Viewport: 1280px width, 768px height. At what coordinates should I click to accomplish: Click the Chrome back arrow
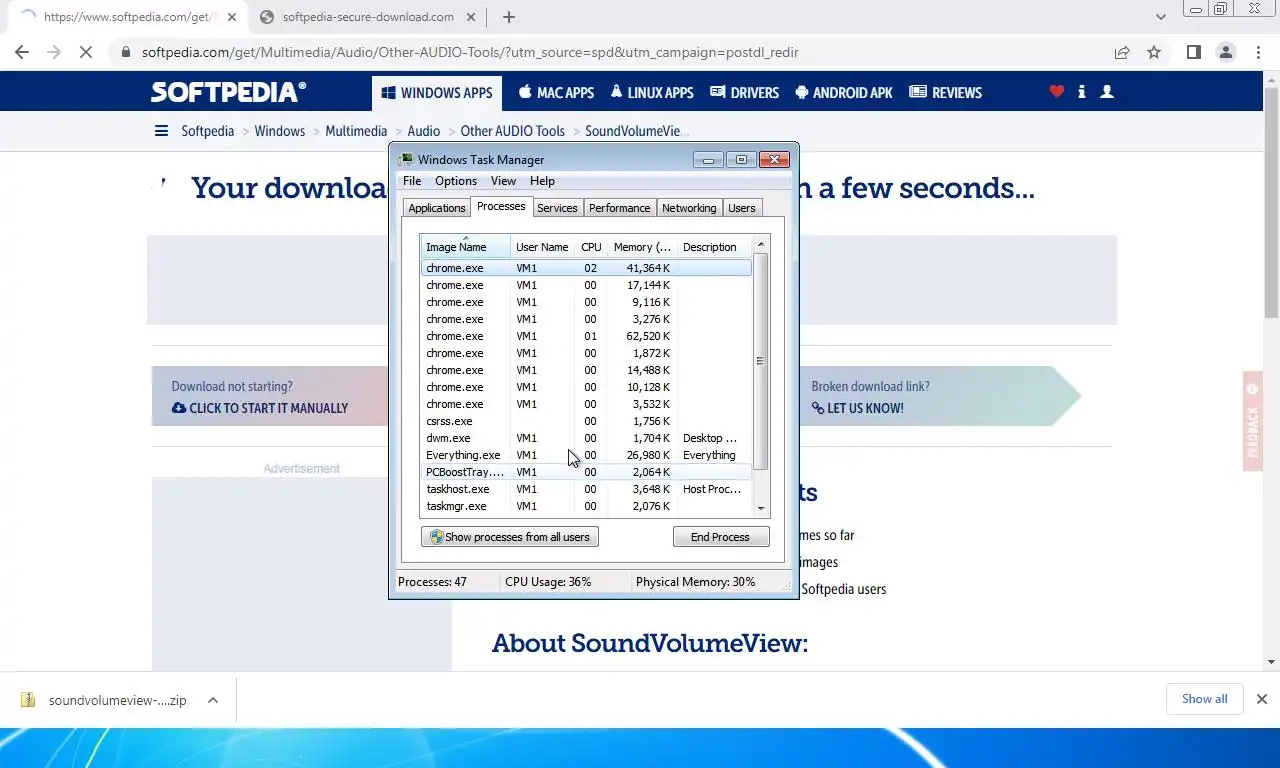(22, 52)
